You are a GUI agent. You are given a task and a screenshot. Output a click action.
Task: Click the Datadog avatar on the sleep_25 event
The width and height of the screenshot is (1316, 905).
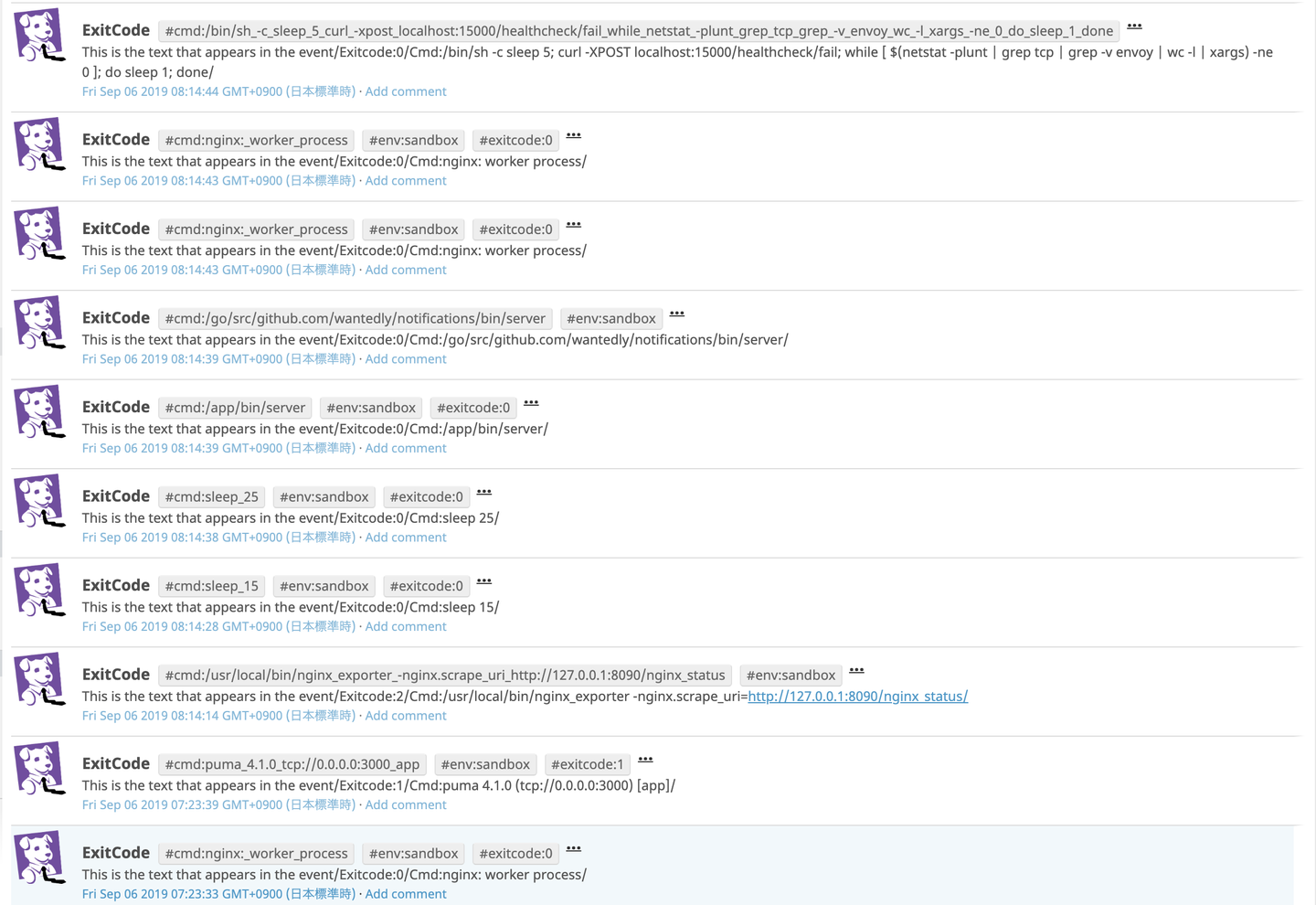(40, 501)
